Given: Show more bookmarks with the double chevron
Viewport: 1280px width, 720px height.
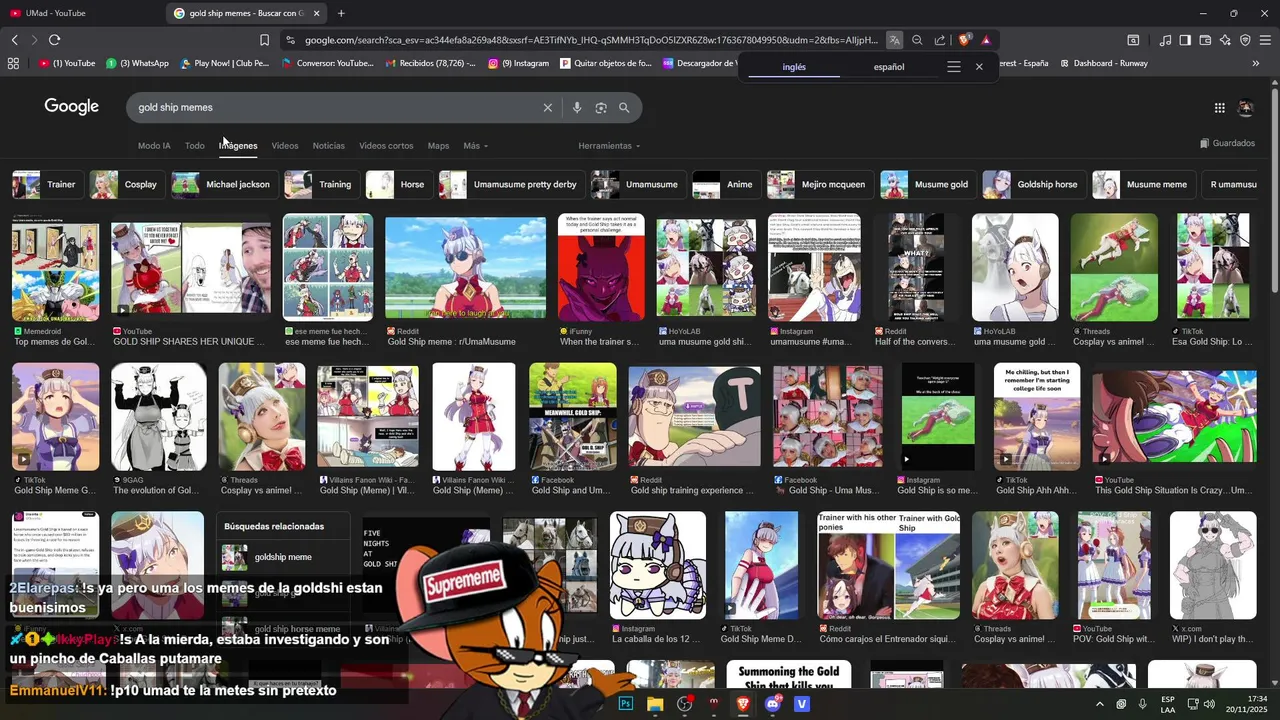Looking at the screenshot, I should tap(1256, 63).
